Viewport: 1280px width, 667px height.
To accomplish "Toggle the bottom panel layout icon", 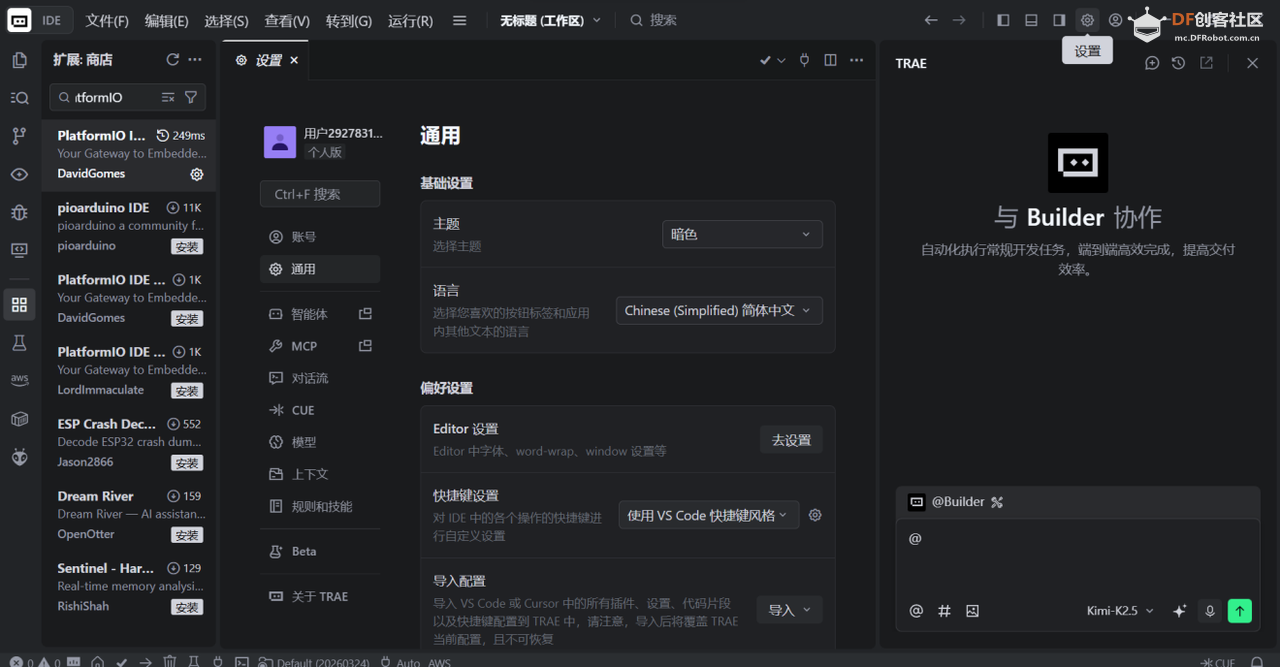I will (x=1030, y=19).
